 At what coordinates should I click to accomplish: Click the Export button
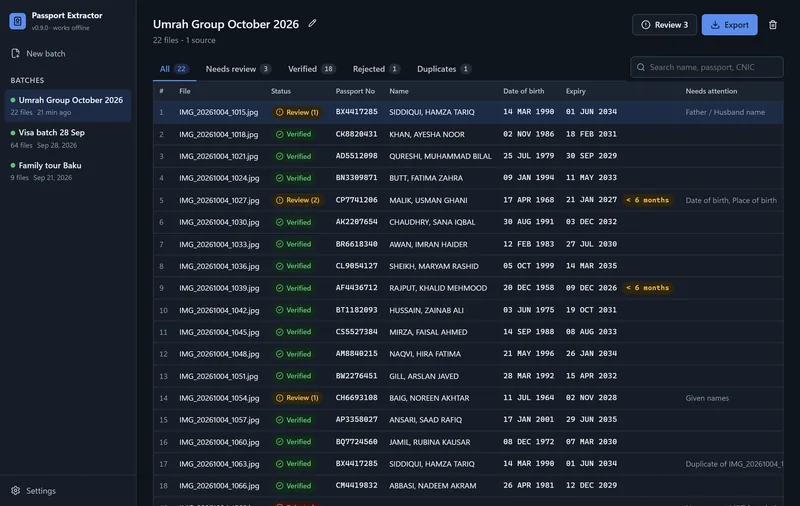(x=730, y=24)
